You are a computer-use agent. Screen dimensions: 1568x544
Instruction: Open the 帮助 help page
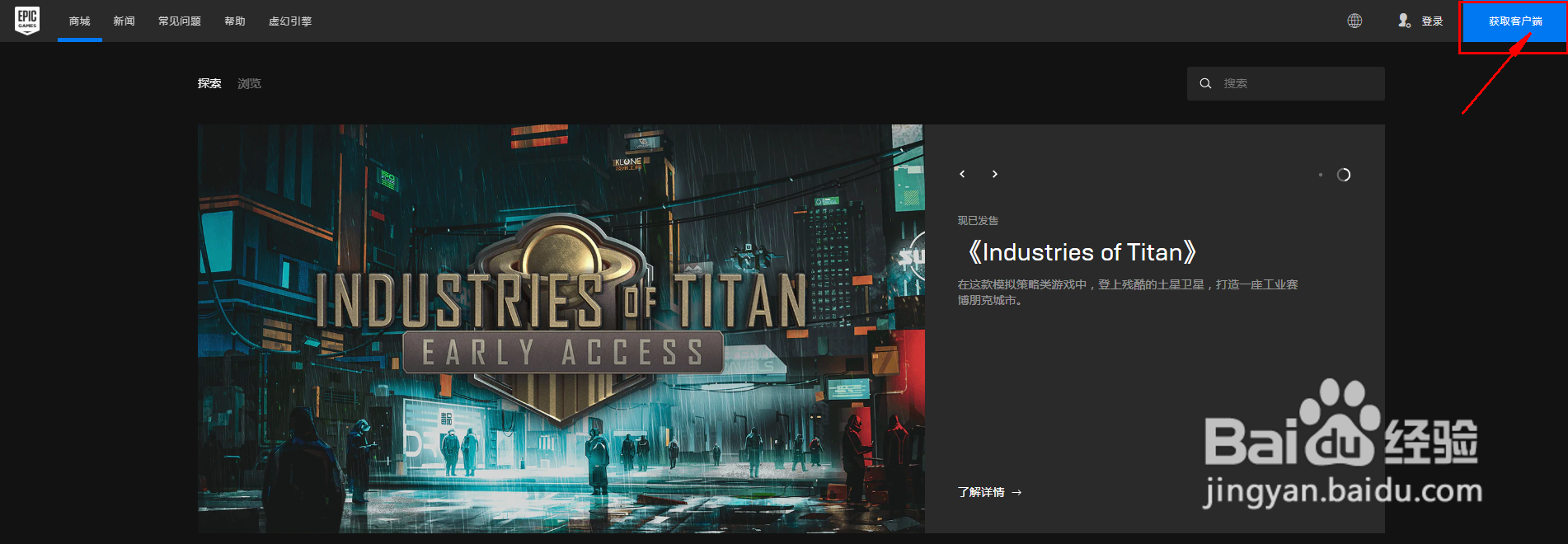coord(235,21)
